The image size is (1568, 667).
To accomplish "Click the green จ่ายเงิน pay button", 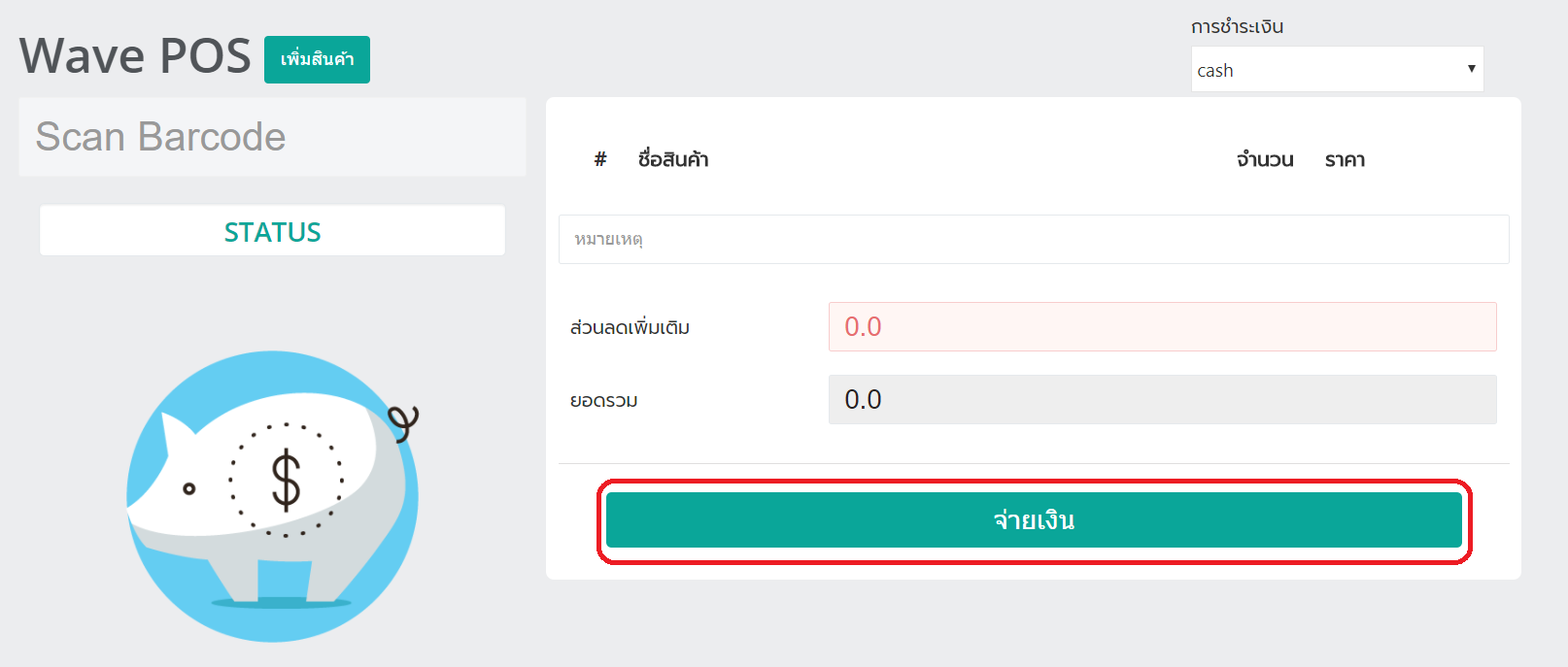I will click(x=1034, y=520).
